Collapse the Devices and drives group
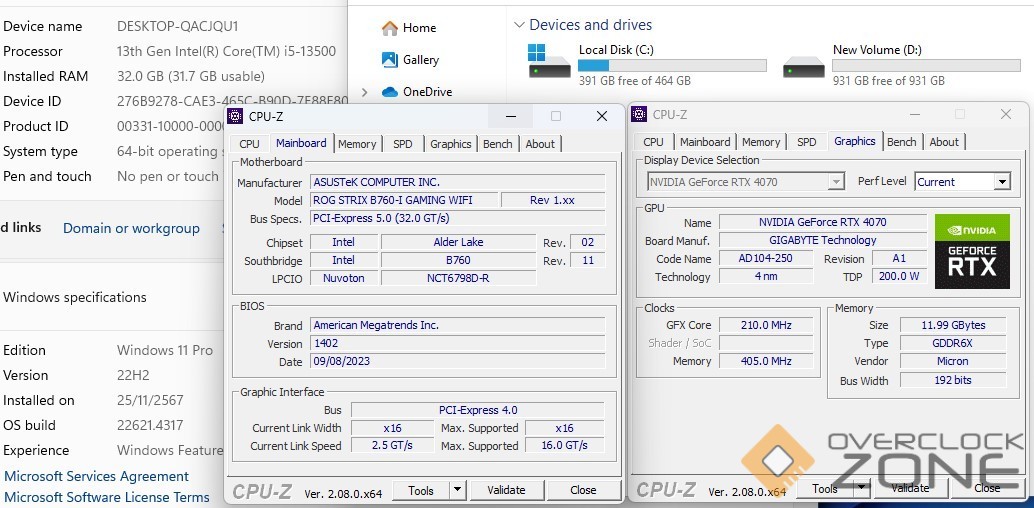Screen dimensions: 1034x508 [x=519, y=25]
